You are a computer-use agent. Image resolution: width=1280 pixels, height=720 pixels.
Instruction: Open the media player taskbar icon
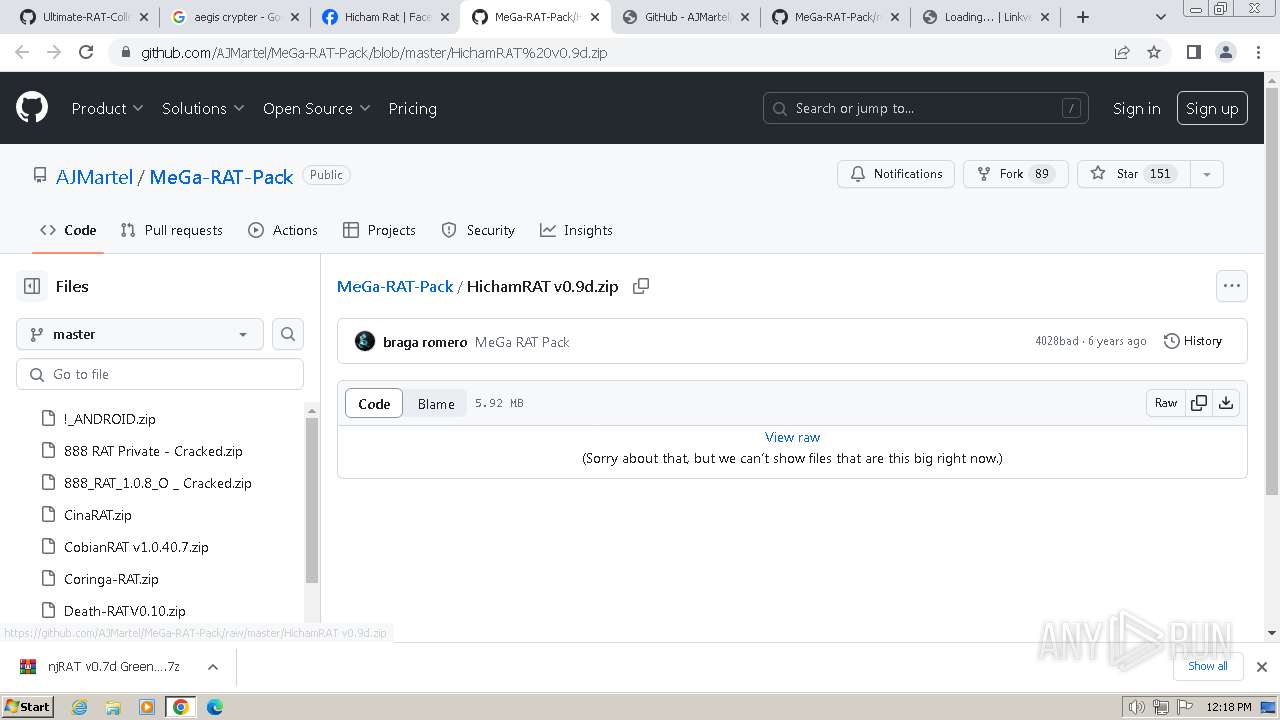tap(147, 707)
